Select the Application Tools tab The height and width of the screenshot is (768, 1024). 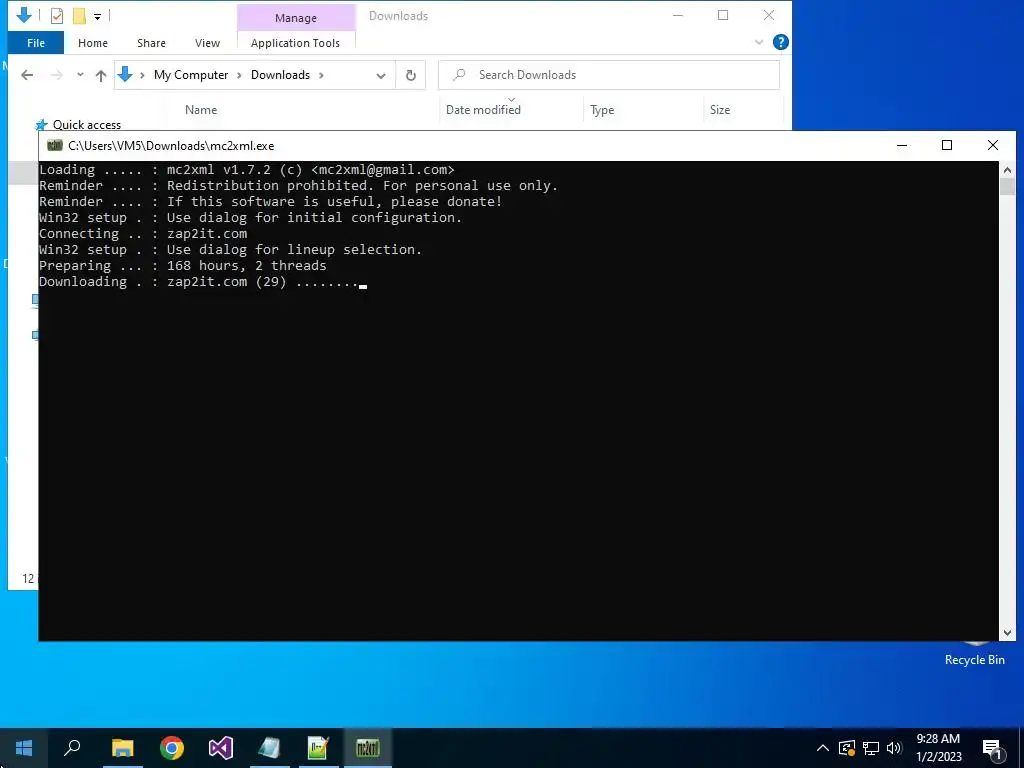click(x=295, y=43)
